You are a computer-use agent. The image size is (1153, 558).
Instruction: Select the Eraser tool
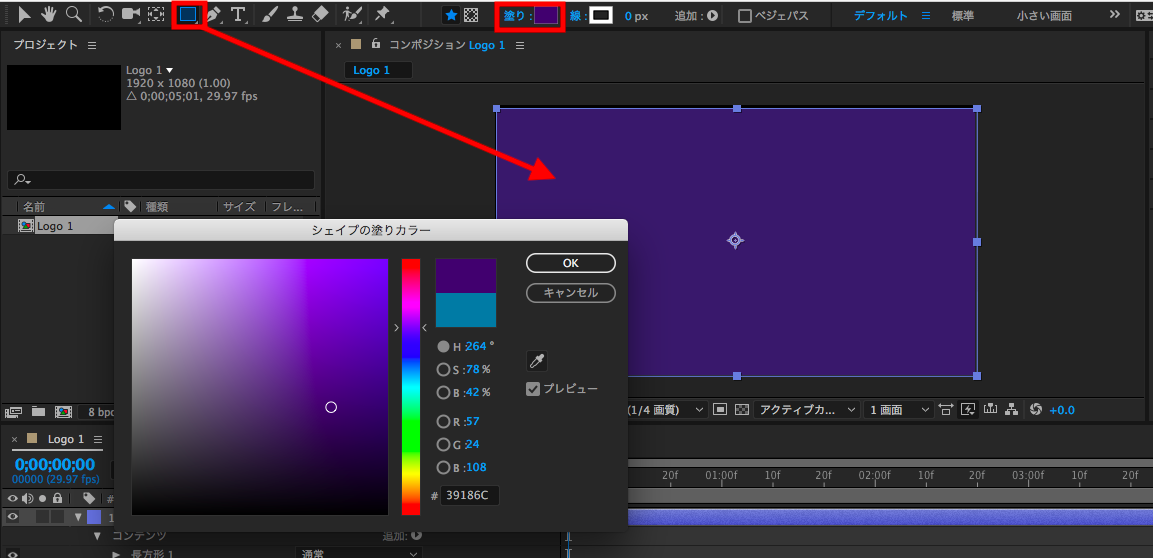click(320, 14)
